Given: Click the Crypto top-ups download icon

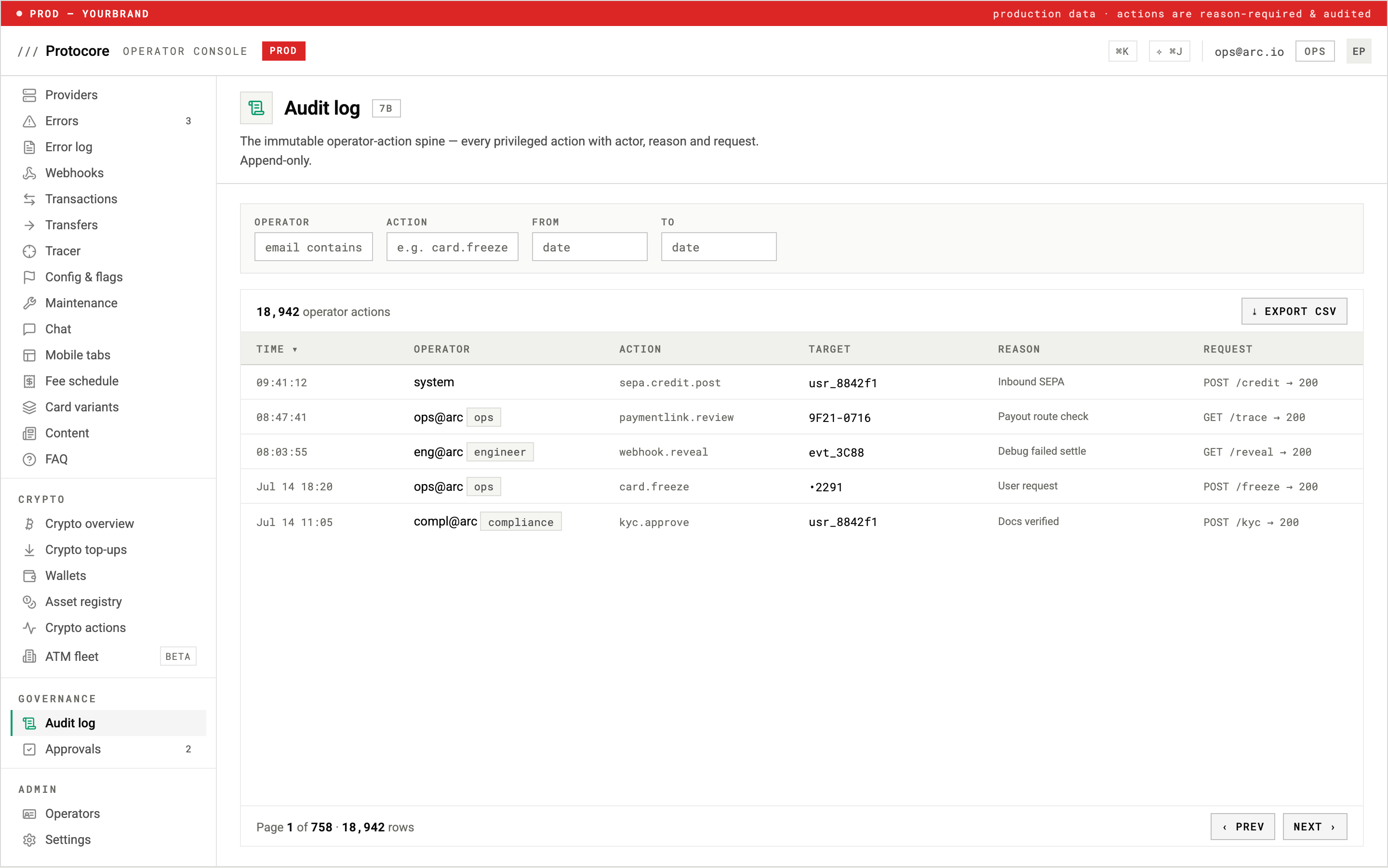Looking at the screenshot, I should coord(29,550).
